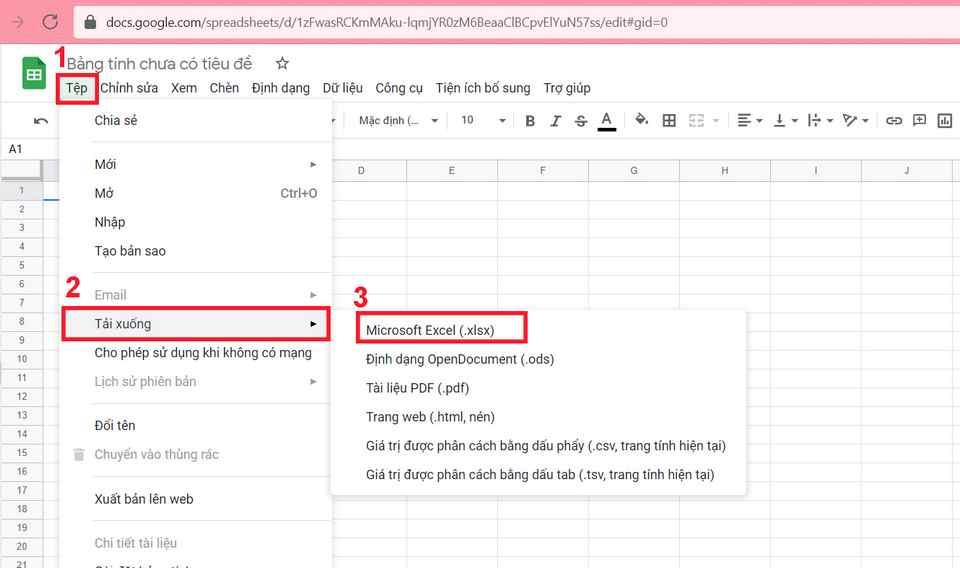
Task: Toggle italic formatting in toolbar
Action: pos(556,121)
